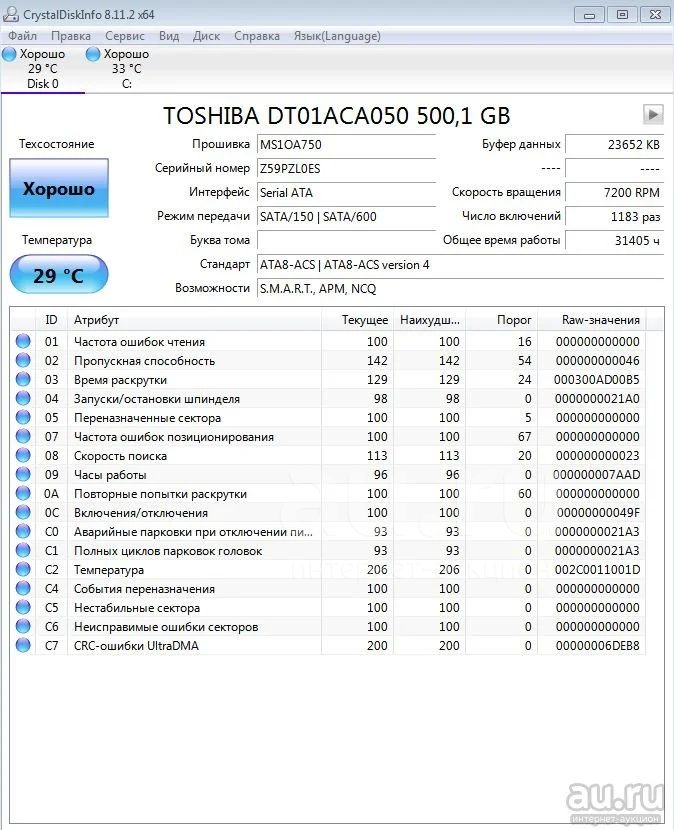Click status icon of Температура attribute row

(x=23, y=570)
